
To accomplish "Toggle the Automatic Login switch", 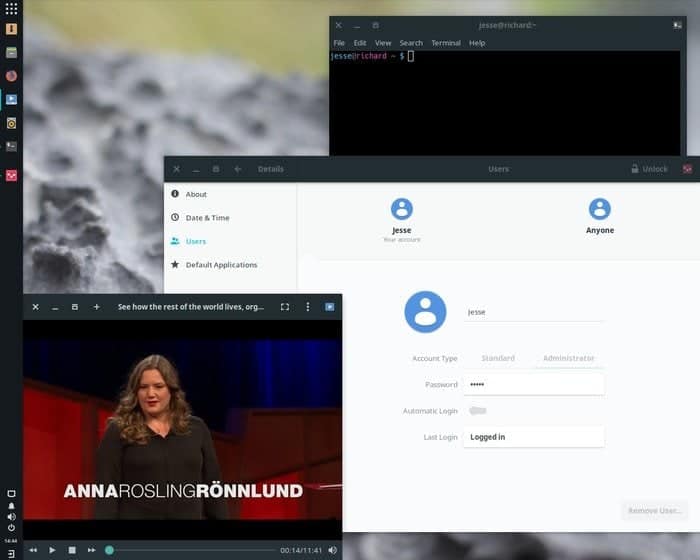I will [x=478, y=411].
